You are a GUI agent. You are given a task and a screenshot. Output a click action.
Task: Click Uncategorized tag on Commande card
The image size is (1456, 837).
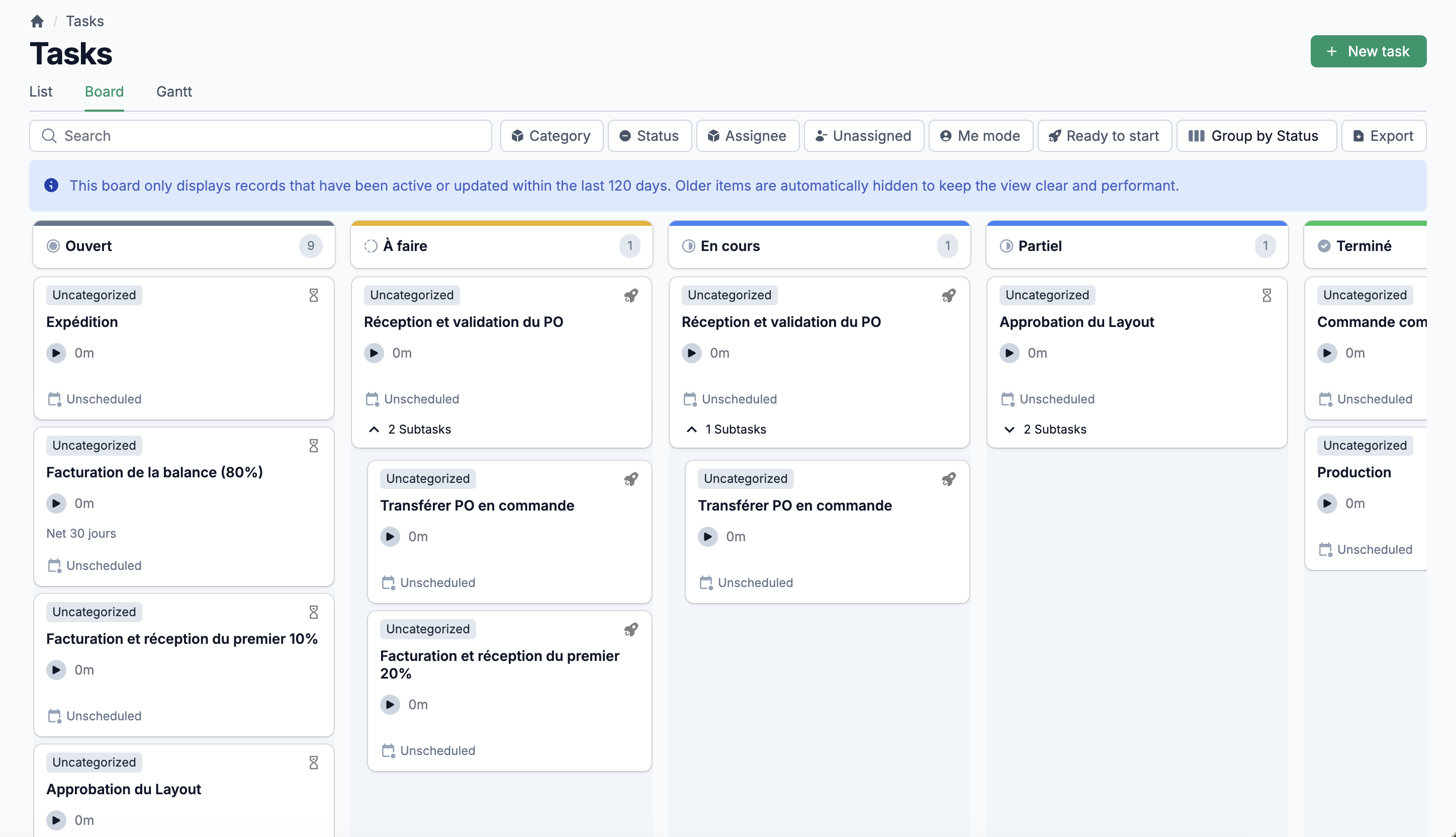tap(1364, 295)
